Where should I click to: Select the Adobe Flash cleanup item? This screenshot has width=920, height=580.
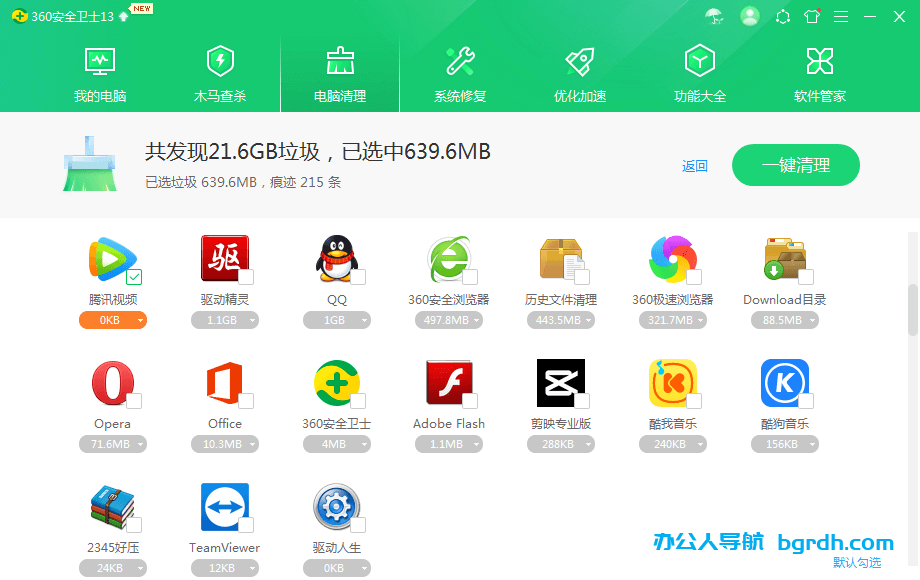pyautogui.click(x=449, y=383)
